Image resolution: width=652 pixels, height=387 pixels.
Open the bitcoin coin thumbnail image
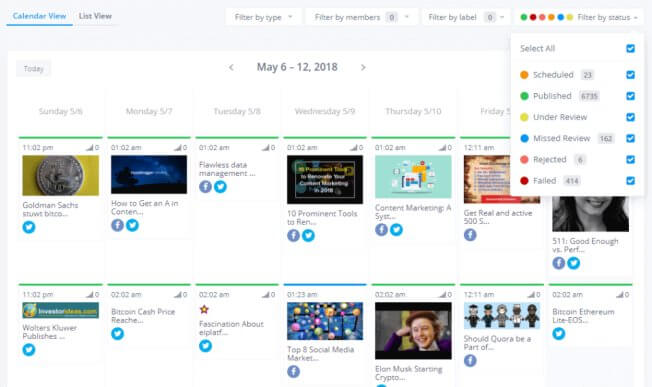coord(61,175)
